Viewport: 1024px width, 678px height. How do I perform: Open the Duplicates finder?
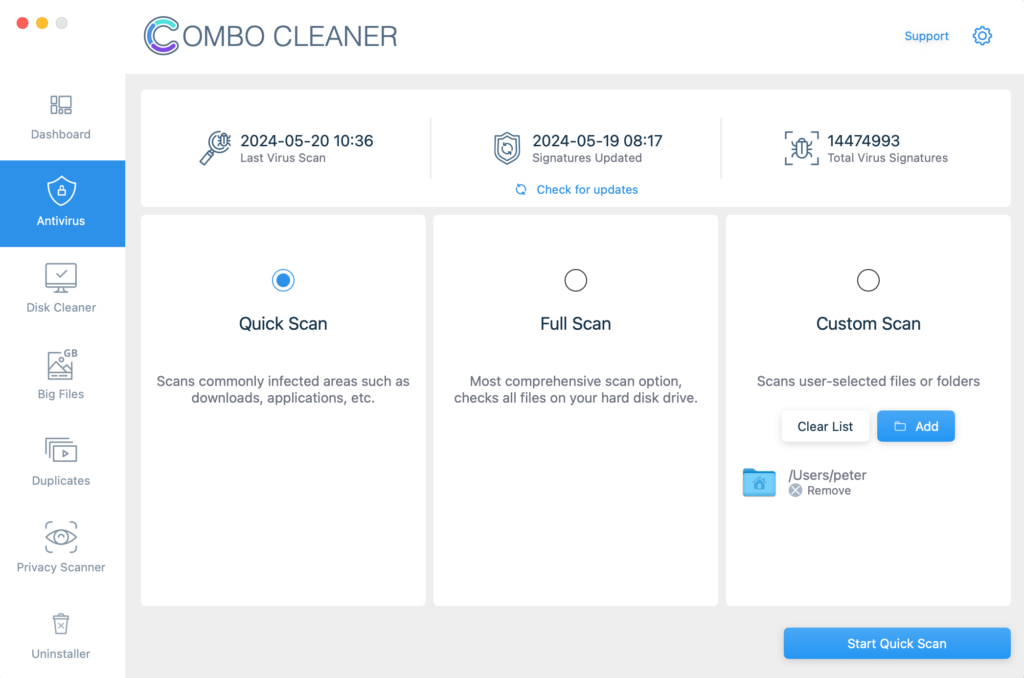point(60,461)
